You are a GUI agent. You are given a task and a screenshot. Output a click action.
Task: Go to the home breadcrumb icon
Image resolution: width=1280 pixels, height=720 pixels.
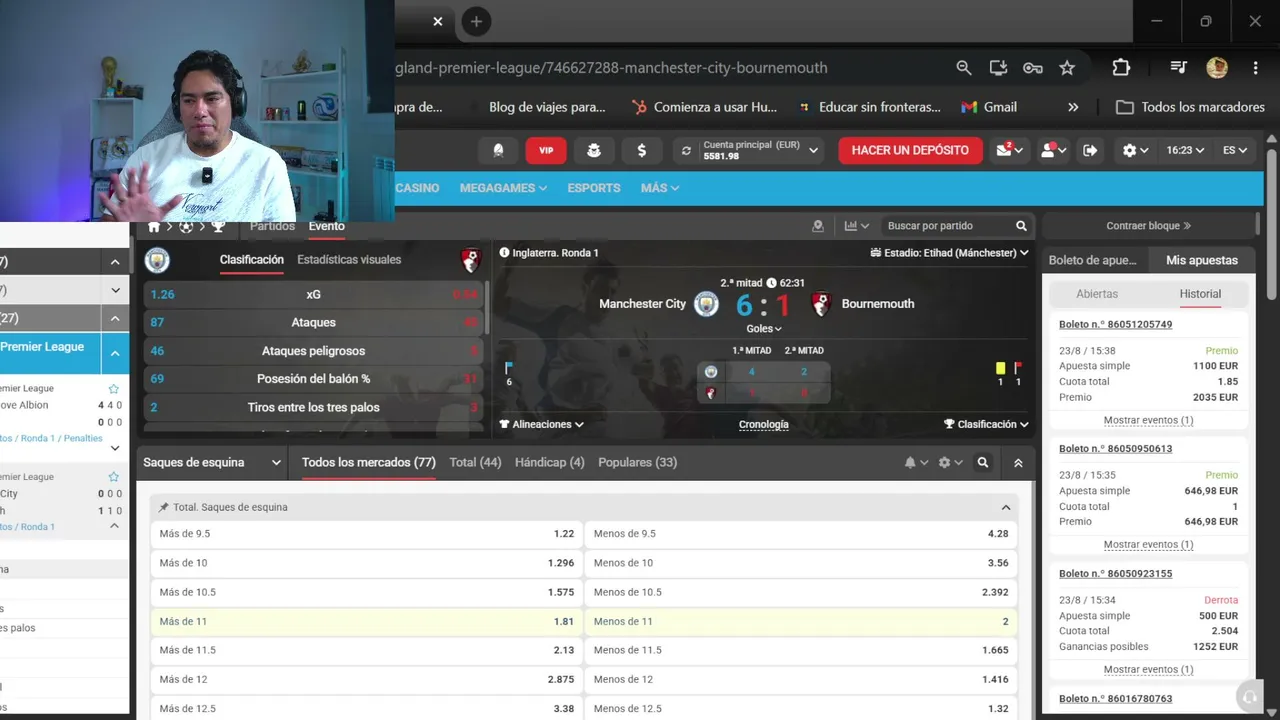pos(154,227)
